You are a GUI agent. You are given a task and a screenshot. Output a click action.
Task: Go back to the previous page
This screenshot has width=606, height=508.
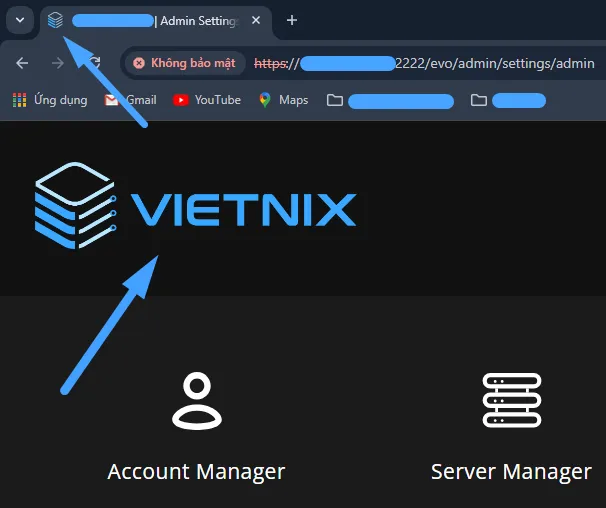22,63
